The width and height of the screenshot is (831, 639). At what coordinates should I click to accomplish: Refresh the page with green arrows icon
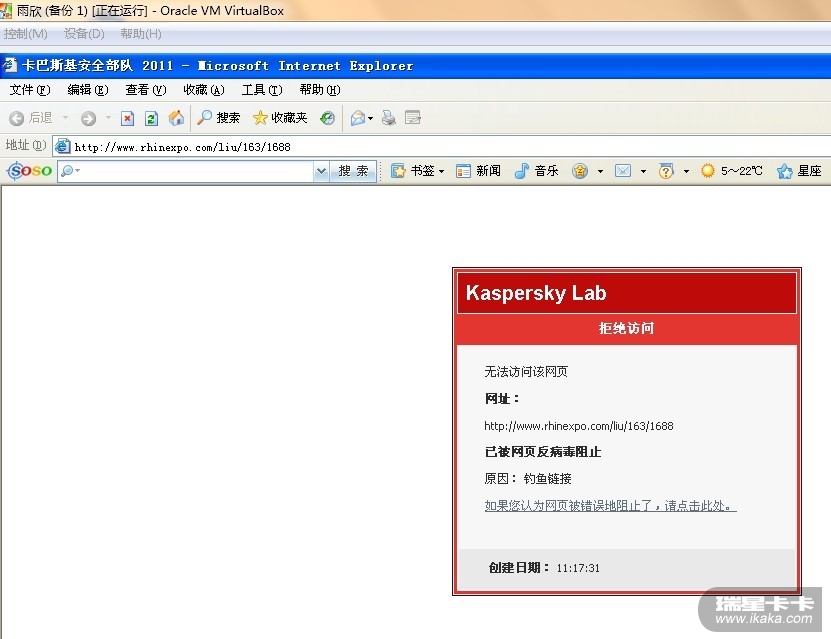pos(152,118)
